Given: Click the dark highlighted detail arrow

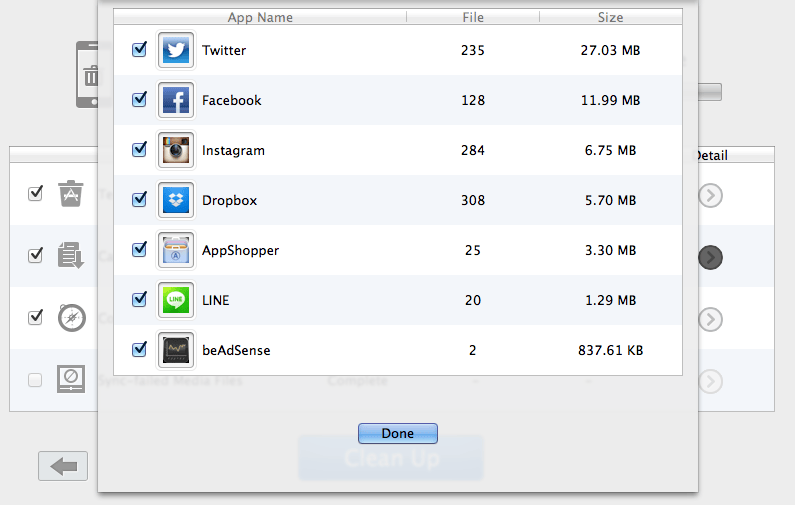Looking at the screenshot, I should point(710,257).
